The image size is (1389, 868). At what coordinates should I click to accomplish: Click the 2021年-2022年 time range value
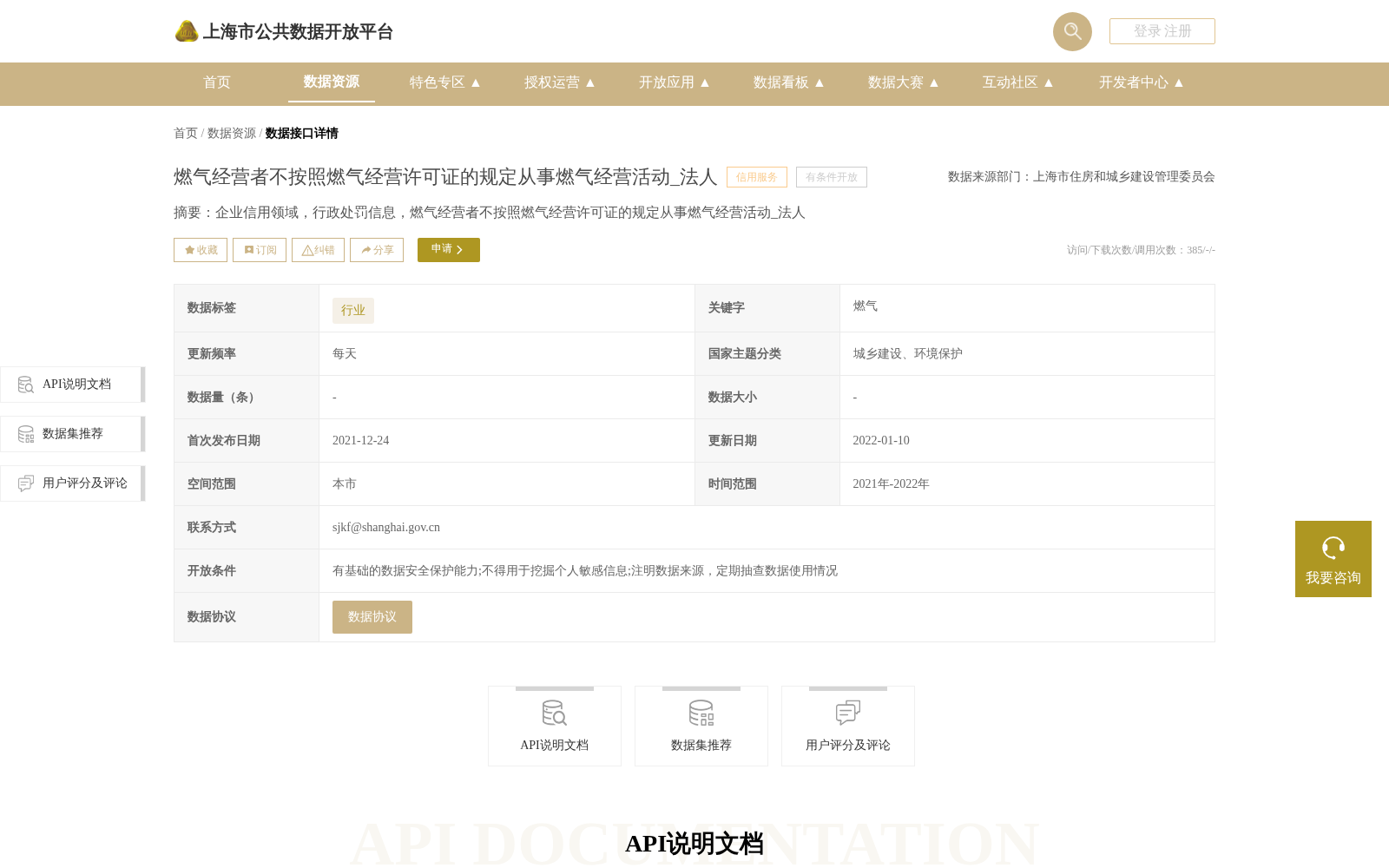pyautogui.click(x=891, y=484)
